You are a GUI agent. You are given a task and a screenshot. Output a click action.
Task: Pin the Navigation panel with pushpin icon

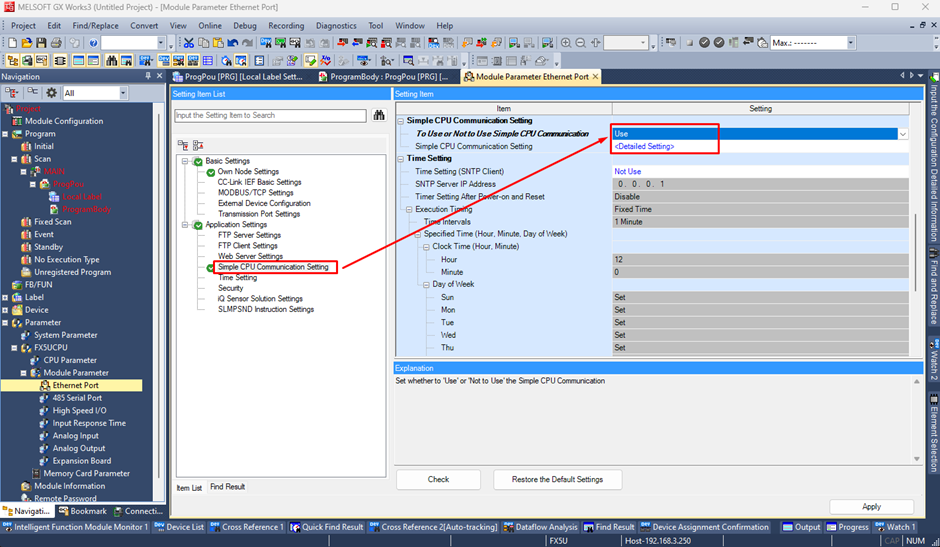(147, 76)
